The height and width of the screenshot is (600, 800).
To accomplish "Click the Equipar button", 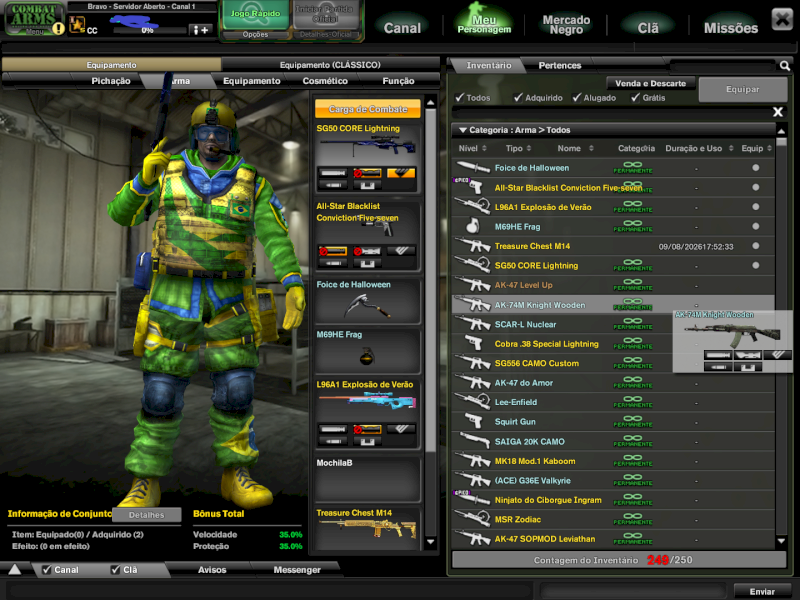I will coord(743,89).
